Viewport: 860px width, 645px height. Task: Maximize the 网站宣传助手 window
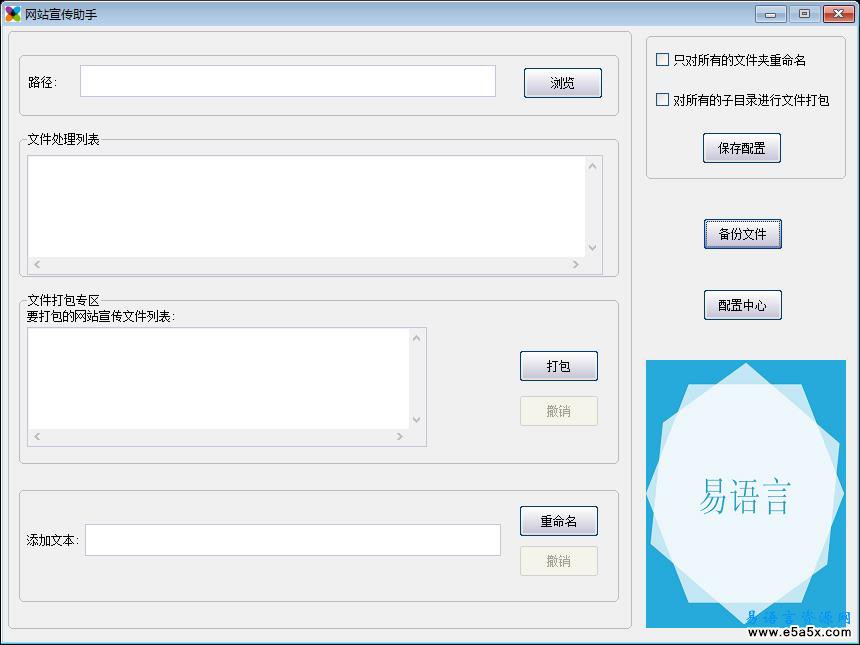click(x=805, y=14)
